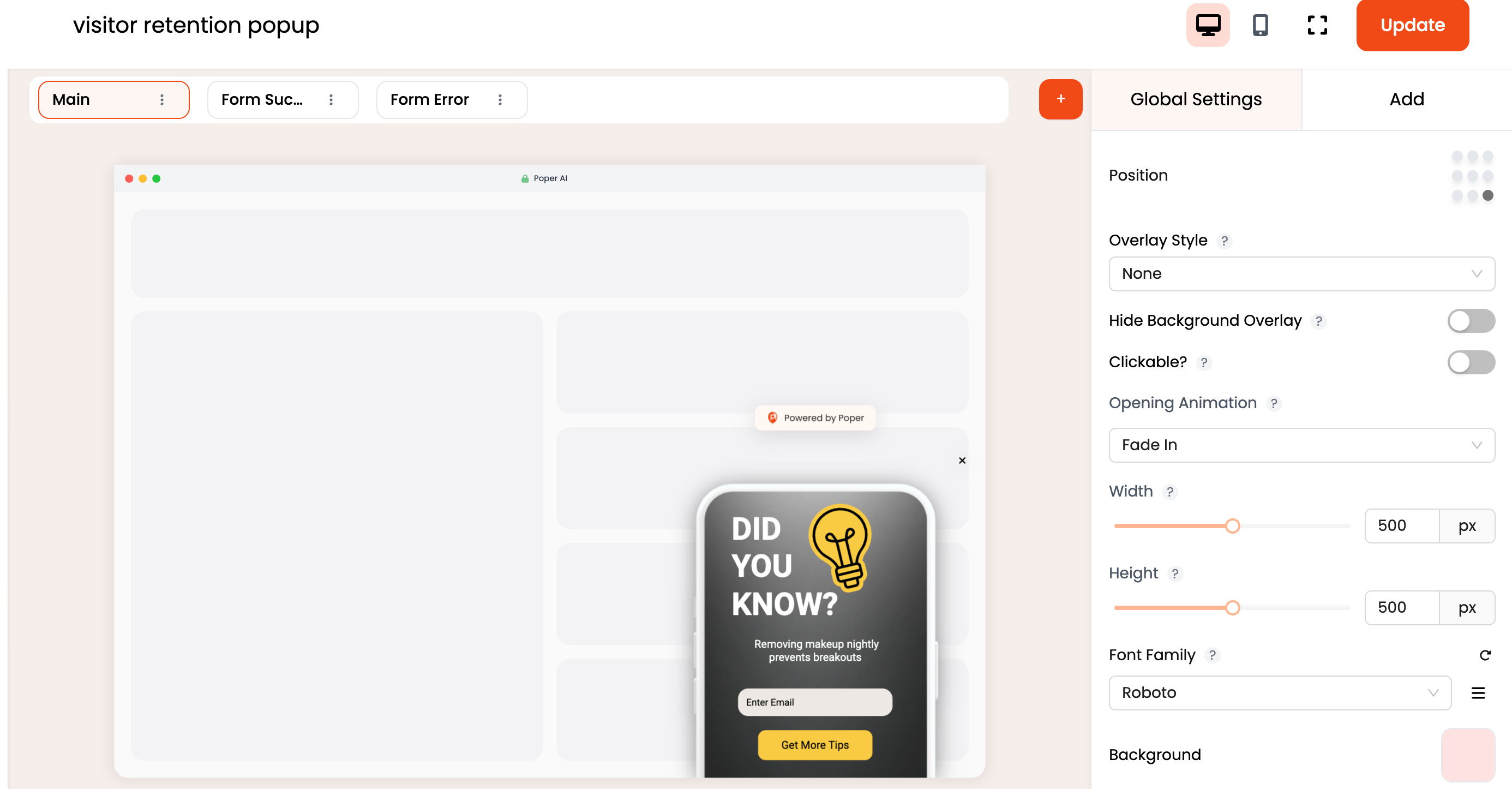Select the Global Settings tab

pos(1196,99)
